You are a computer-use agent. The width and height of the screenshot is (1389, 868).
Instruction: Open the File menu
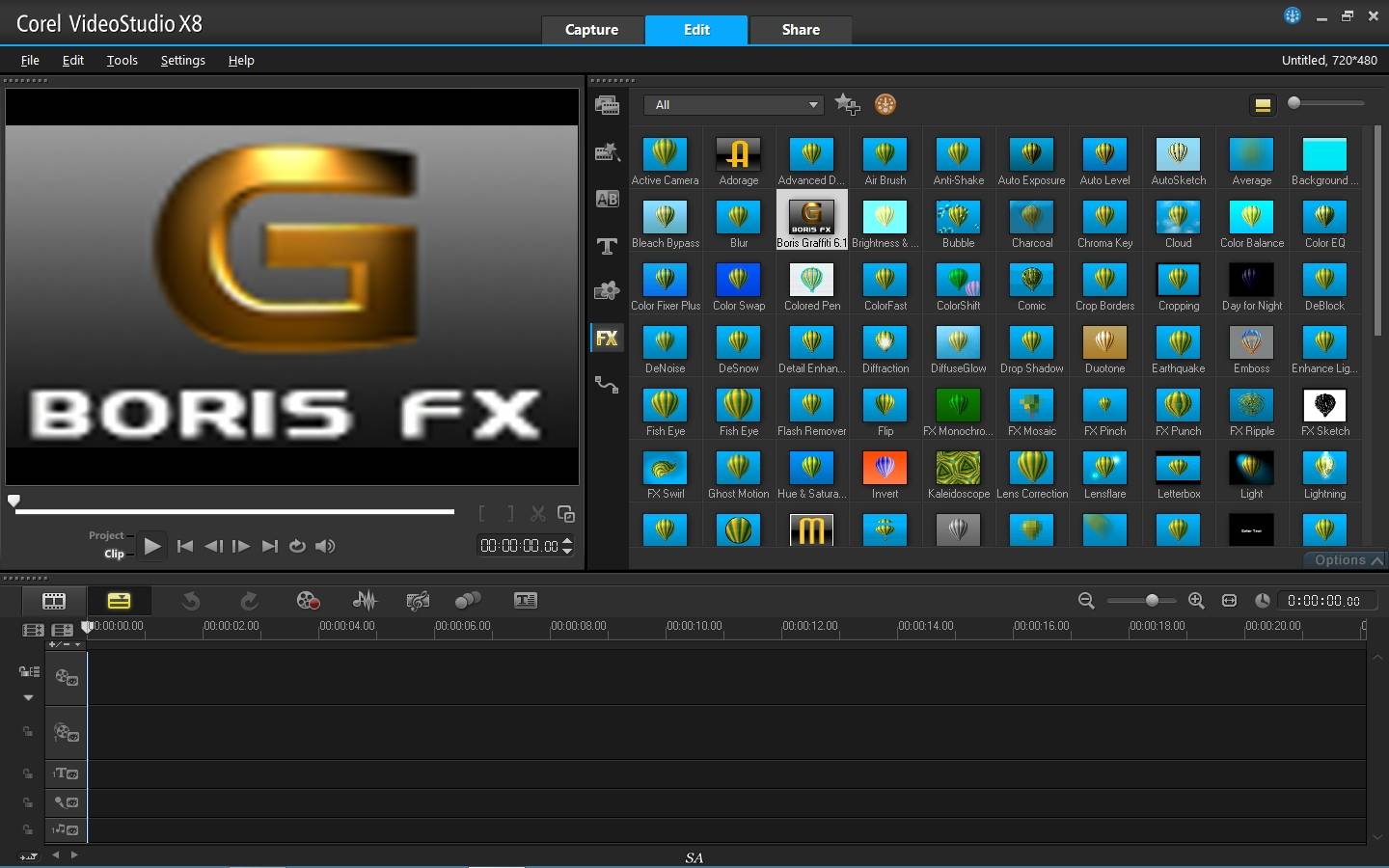coord(30,60)
